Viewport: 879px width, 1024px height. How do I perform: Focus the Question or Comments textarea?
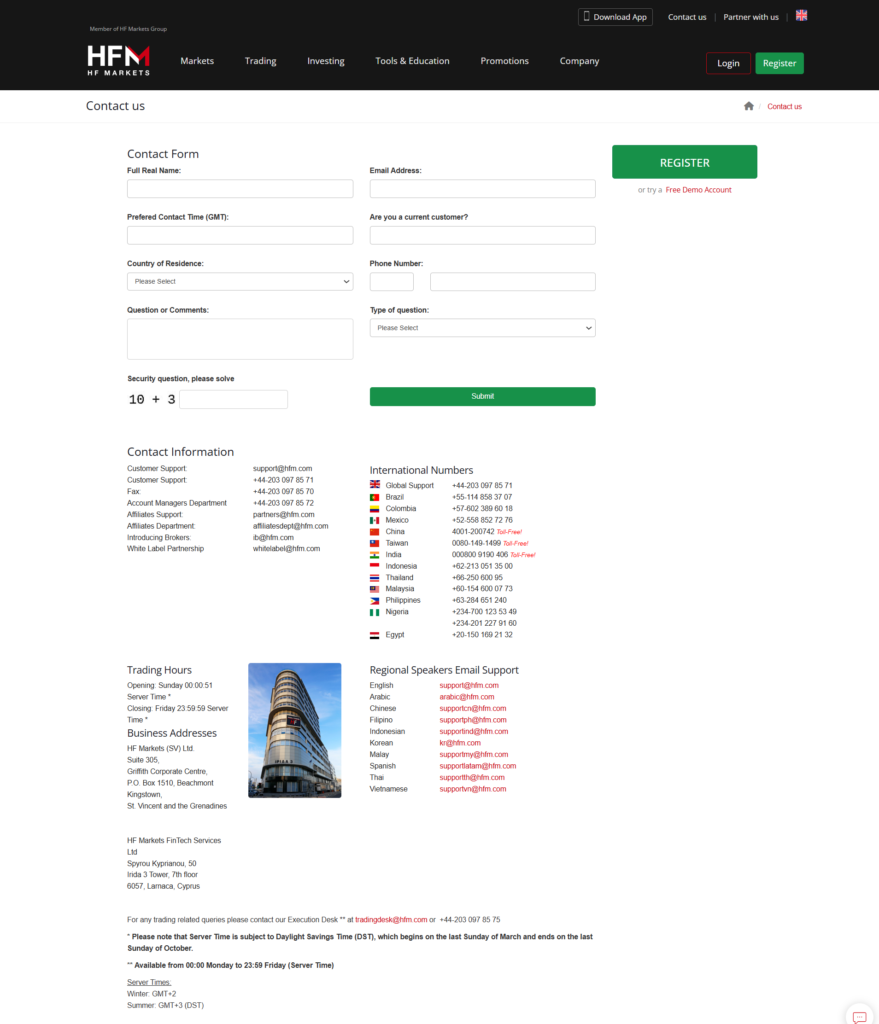[240, 339]
